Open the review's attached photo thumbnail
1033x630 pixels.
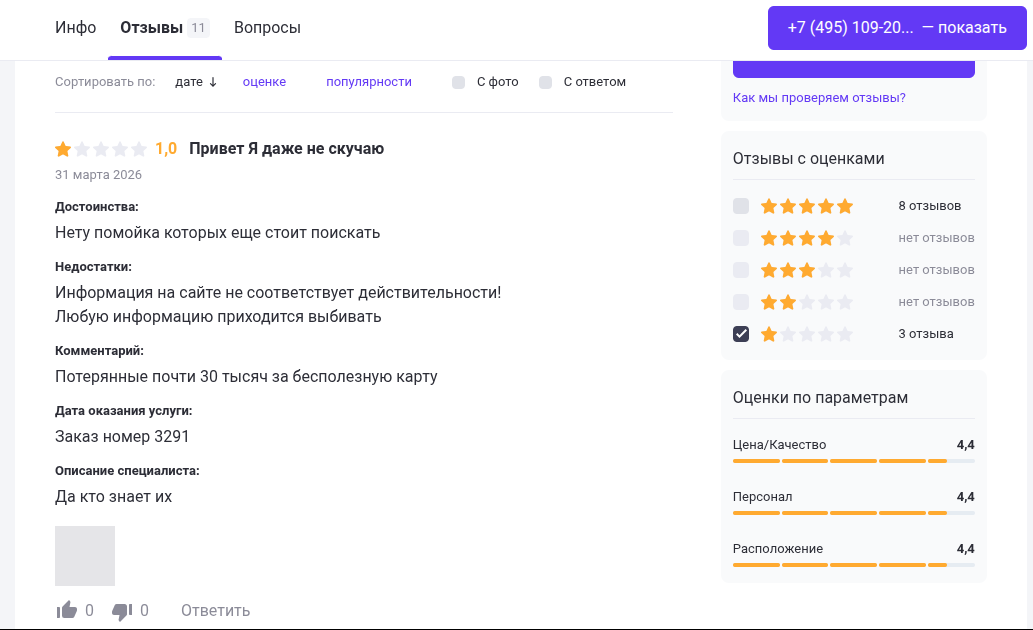(85, 556)
